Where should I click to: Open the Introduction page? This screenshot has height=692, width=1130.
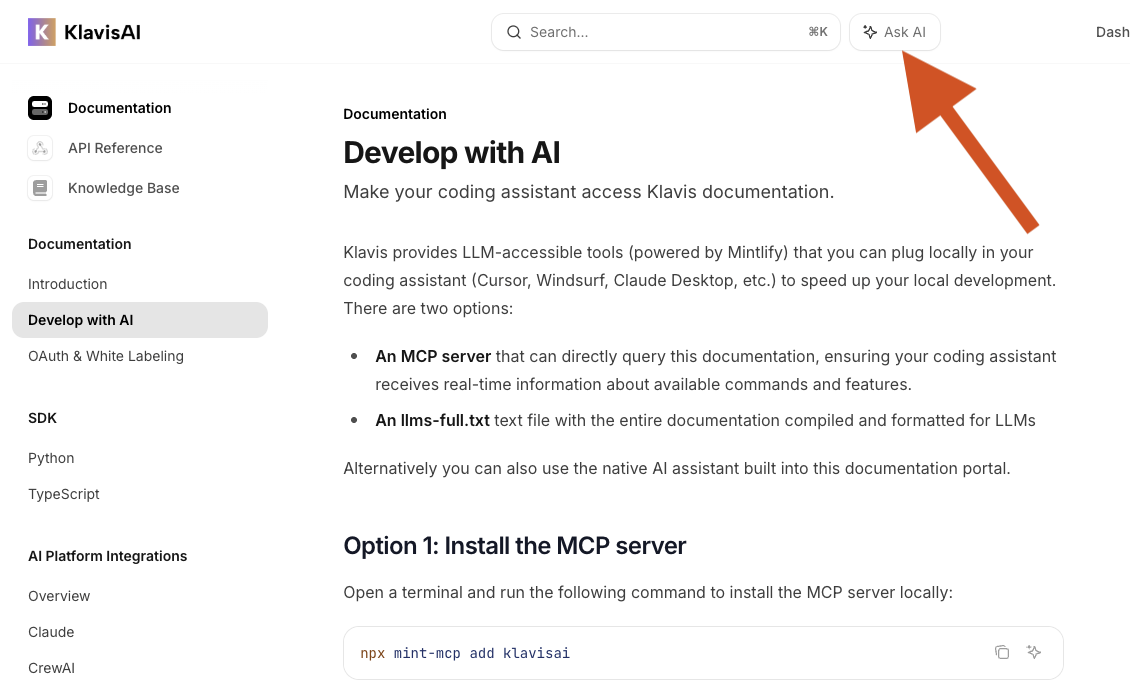(x=68, y=284)
